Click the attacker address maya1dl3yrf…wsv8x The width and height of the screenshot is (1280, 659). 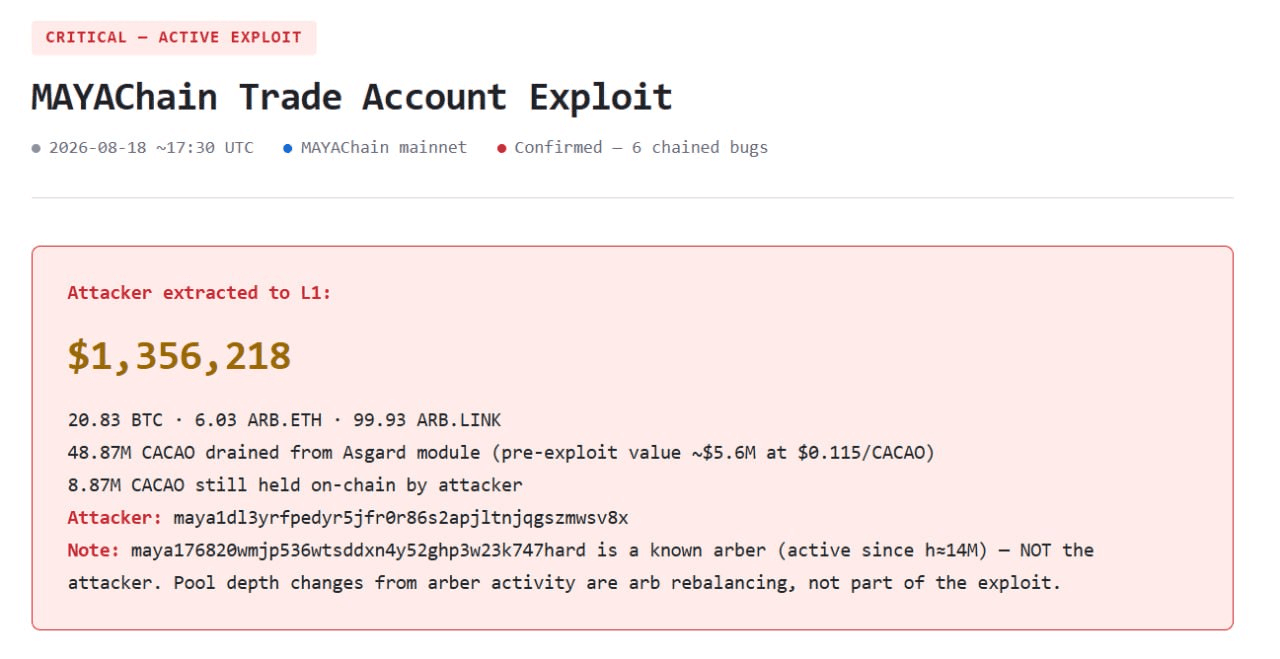401,518
